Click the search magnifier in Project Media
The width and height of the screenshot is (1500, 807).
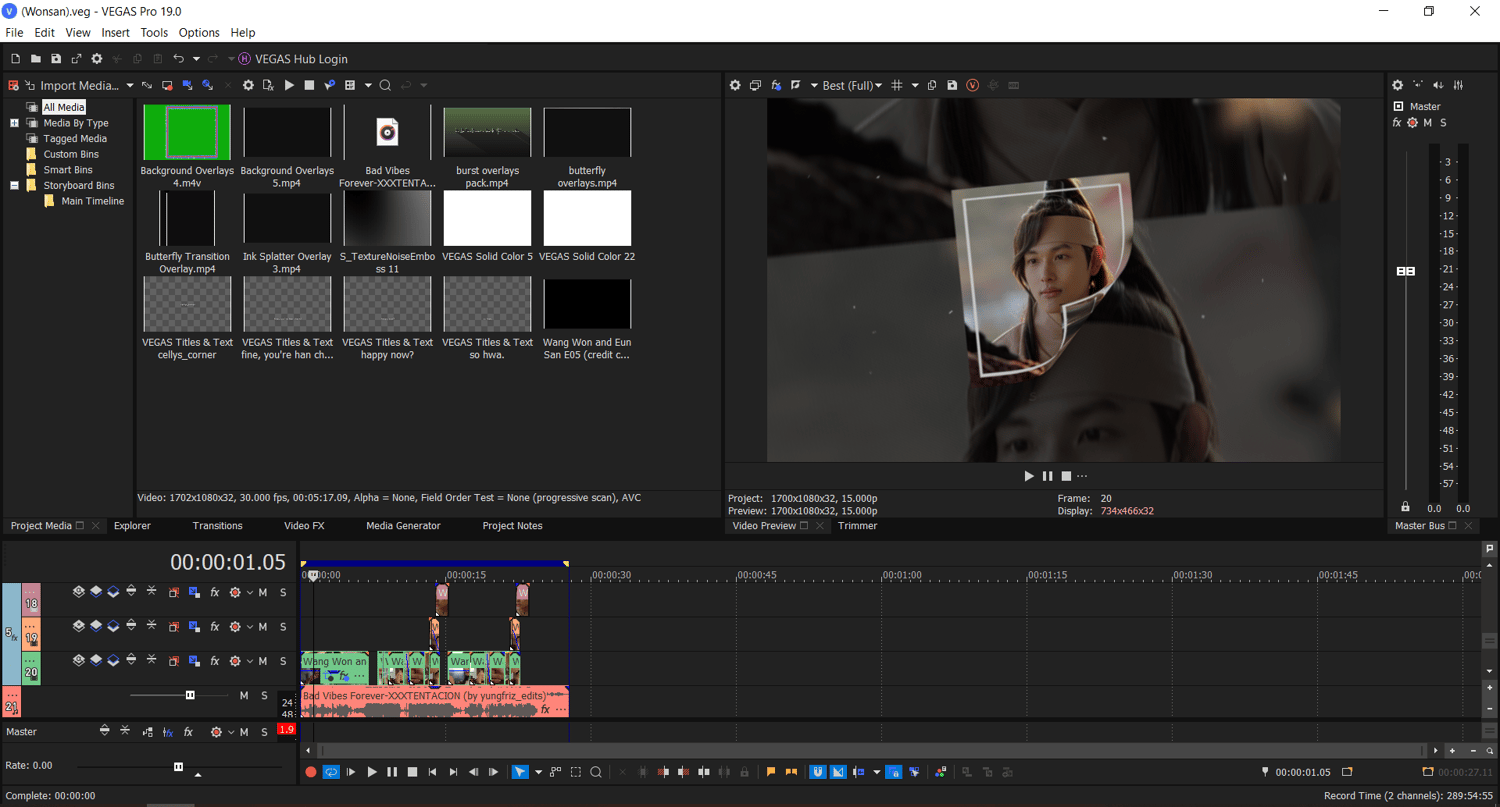385,86
